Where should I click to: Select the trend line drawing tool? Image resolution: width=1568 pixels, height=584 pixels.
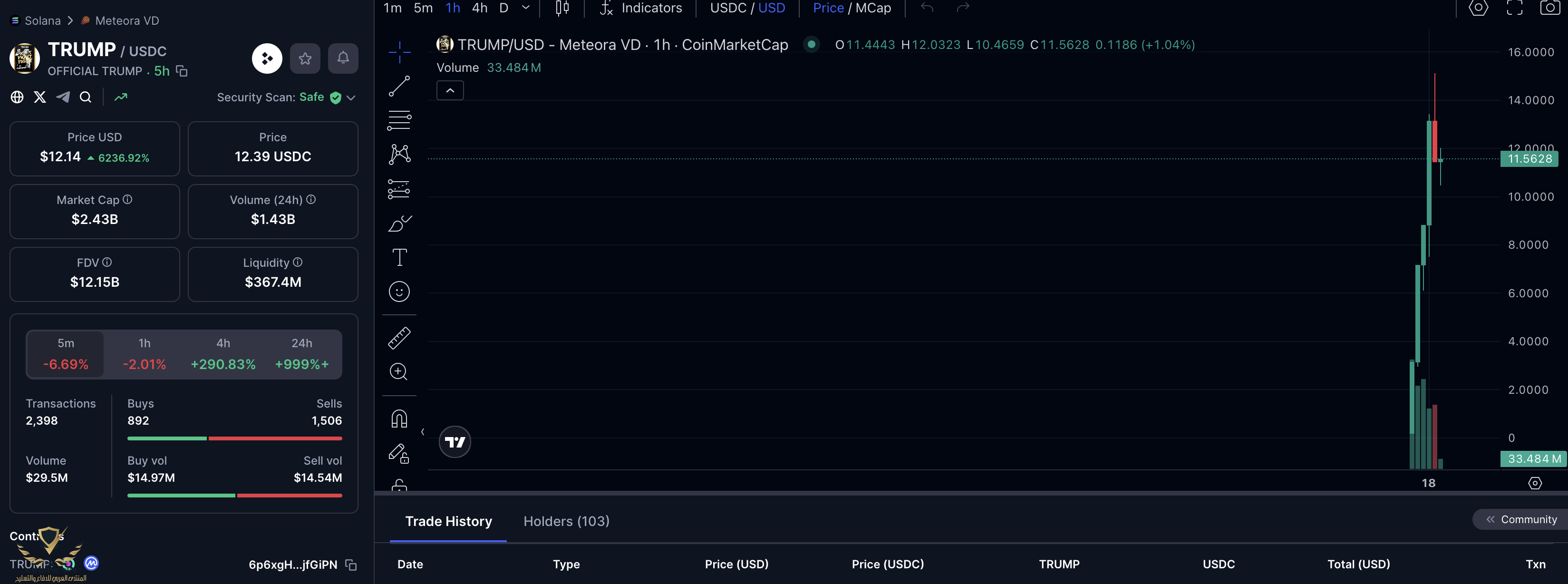tap(399, 86)
